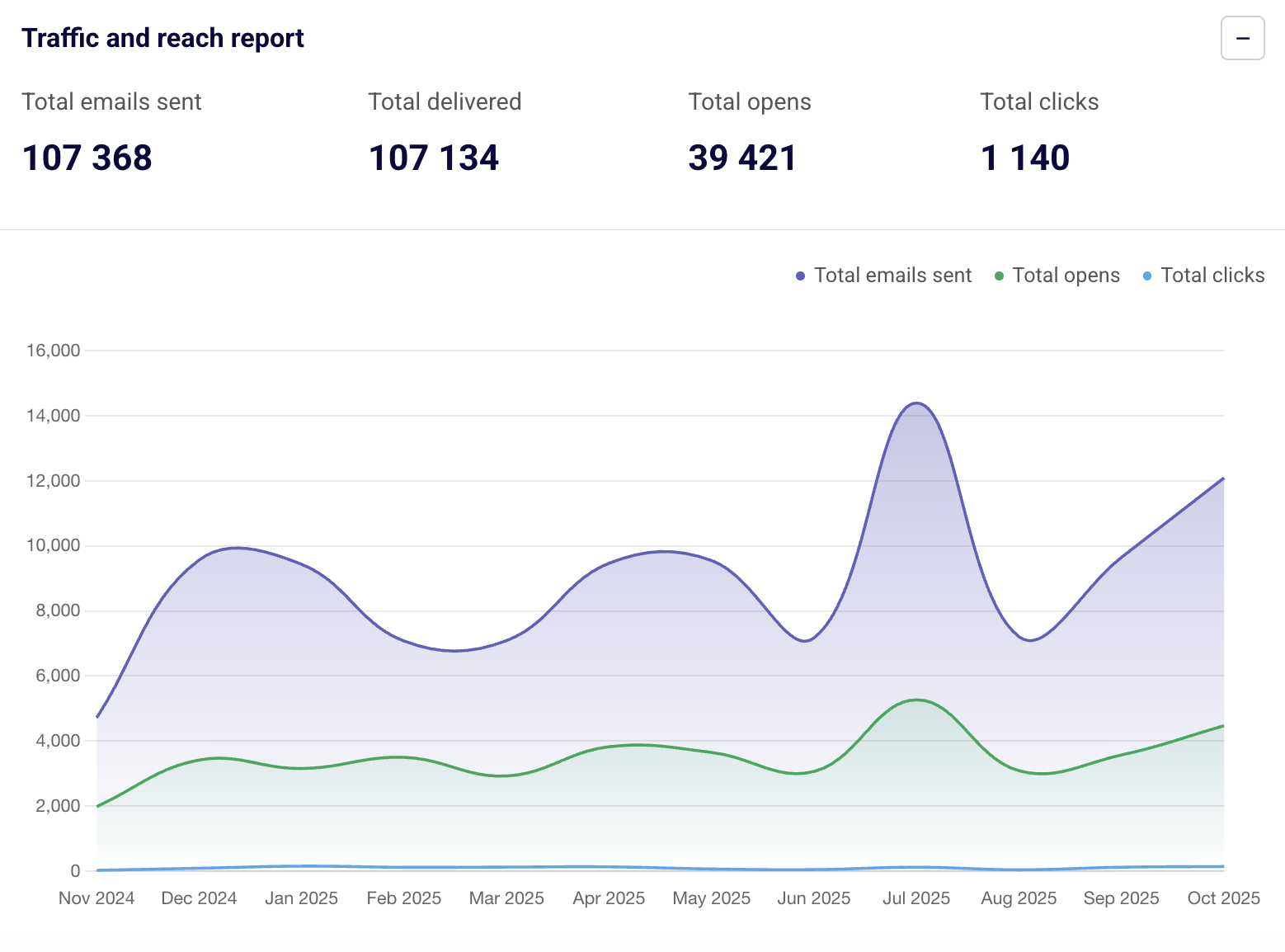The width and height of the screenshot is (1285, 952).
Task: Click the Jun 2025 dip in emails sent line
Action: coord(805,641)
